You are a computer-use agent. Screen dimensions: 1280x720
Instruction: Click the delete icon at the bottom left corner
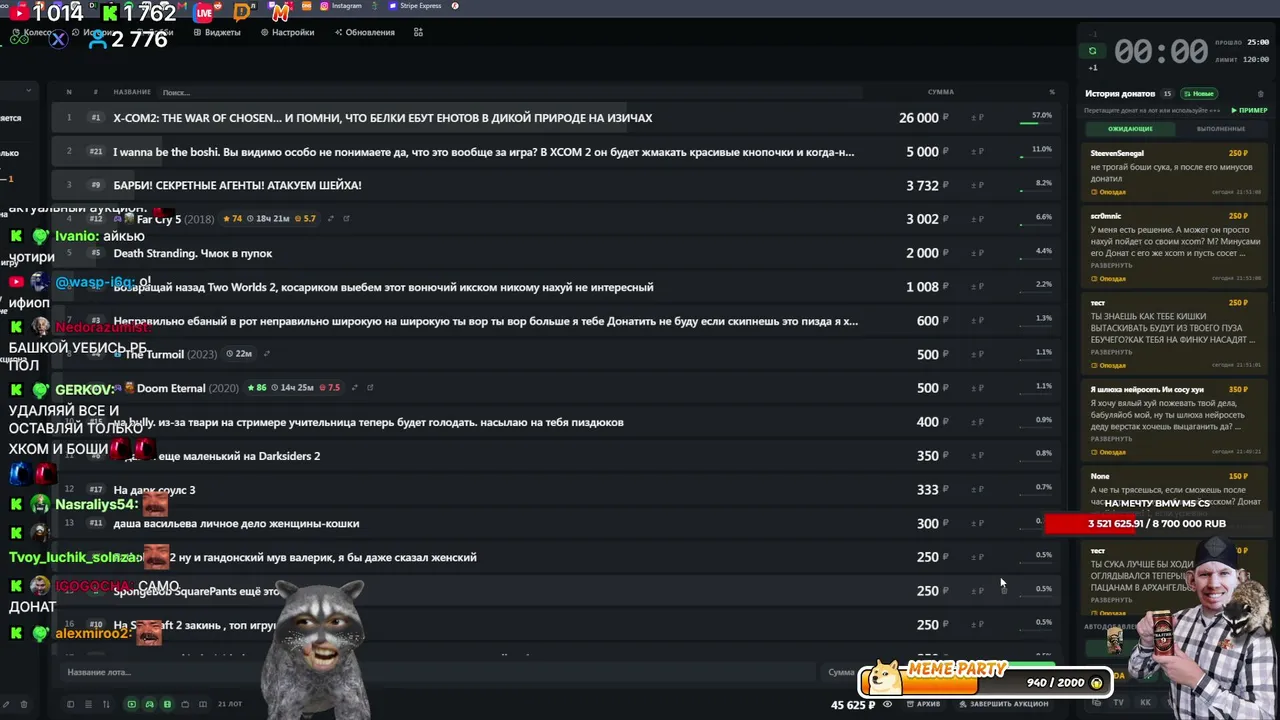coord(24,704)
